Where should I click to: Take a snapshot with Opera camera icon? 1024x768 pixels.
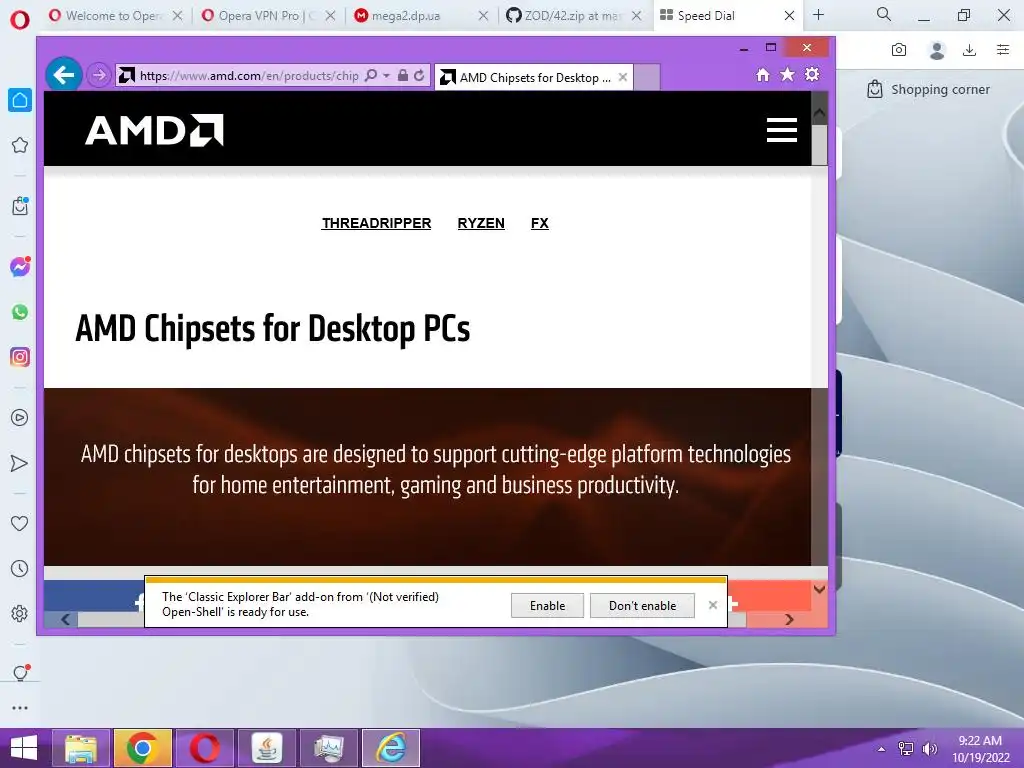[x=899, y=50]
